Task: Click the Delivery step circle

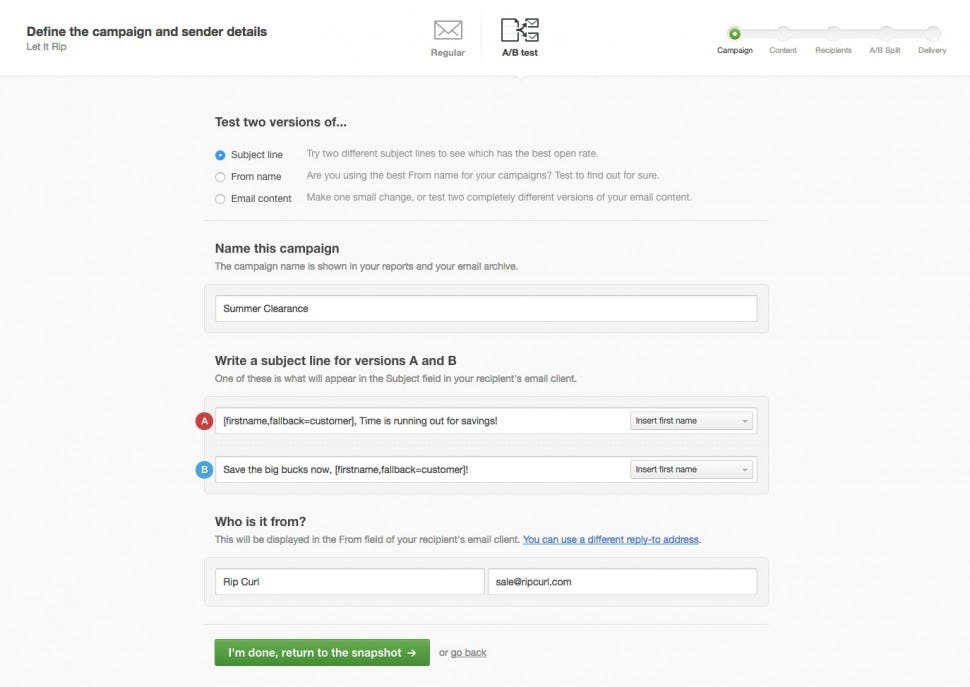Action: pyautogui.click(x=932, y=33)
